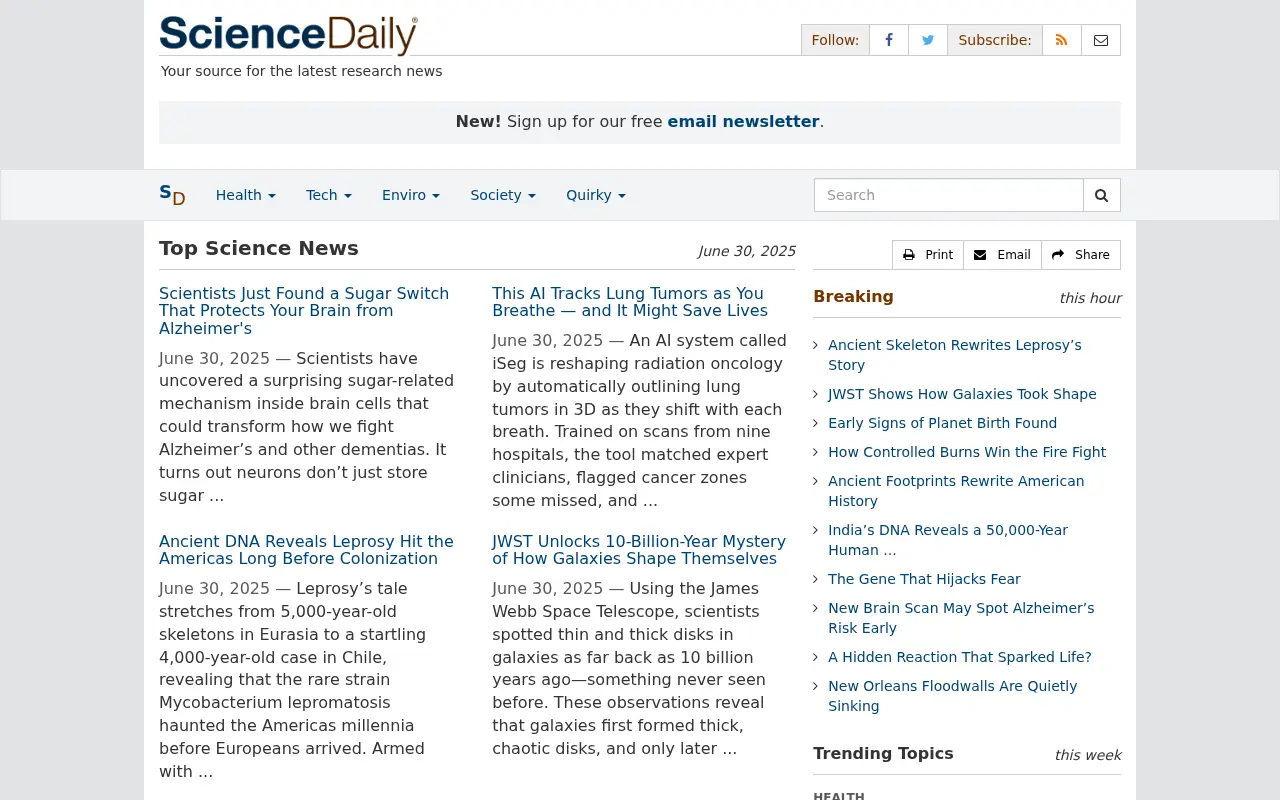1280x800 pixels.
Task: Expand the Tech dropdown menu
Action: click(x=329, y=195)
